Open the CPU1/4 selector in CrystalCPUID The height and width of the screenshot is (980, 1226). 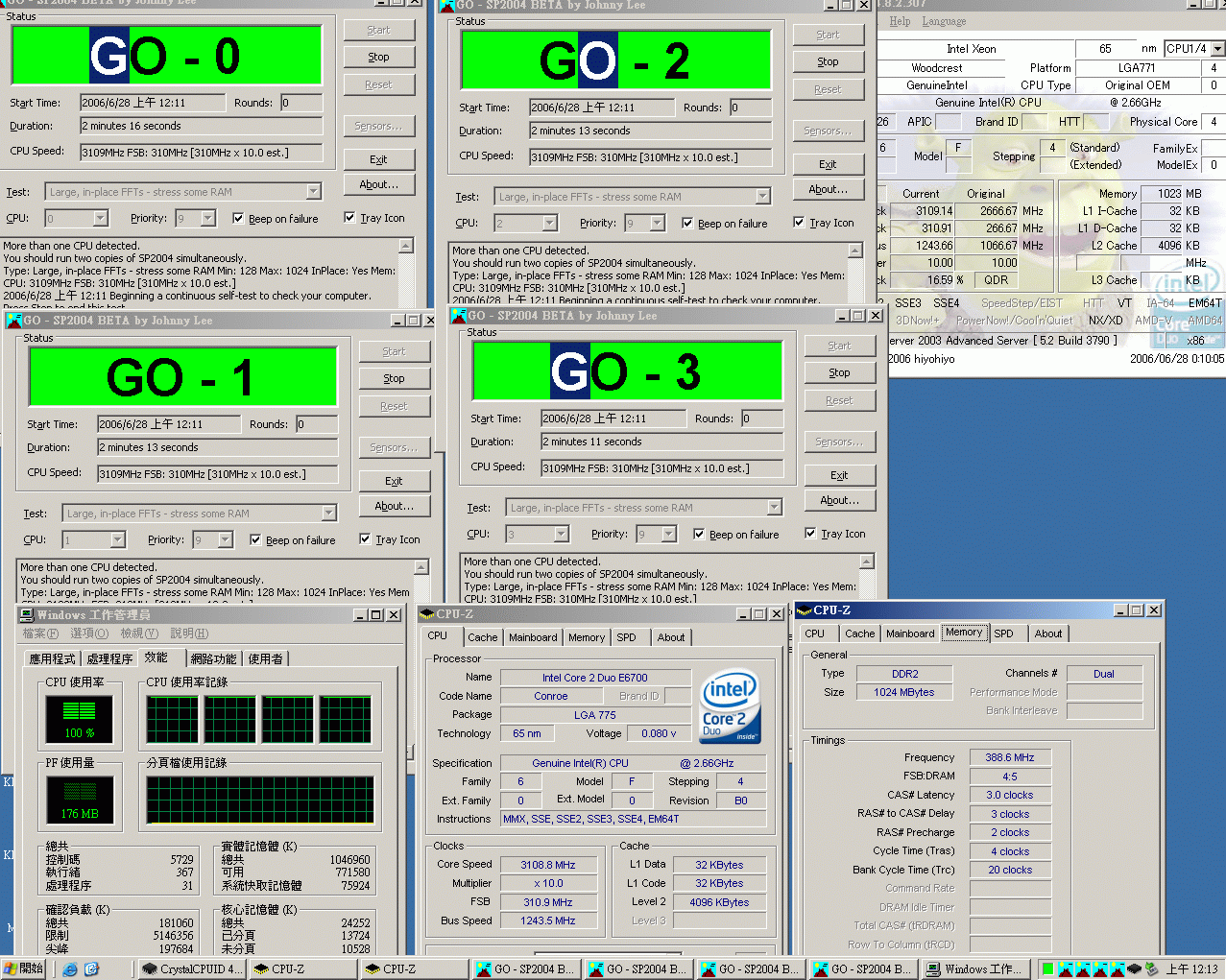1217,49
